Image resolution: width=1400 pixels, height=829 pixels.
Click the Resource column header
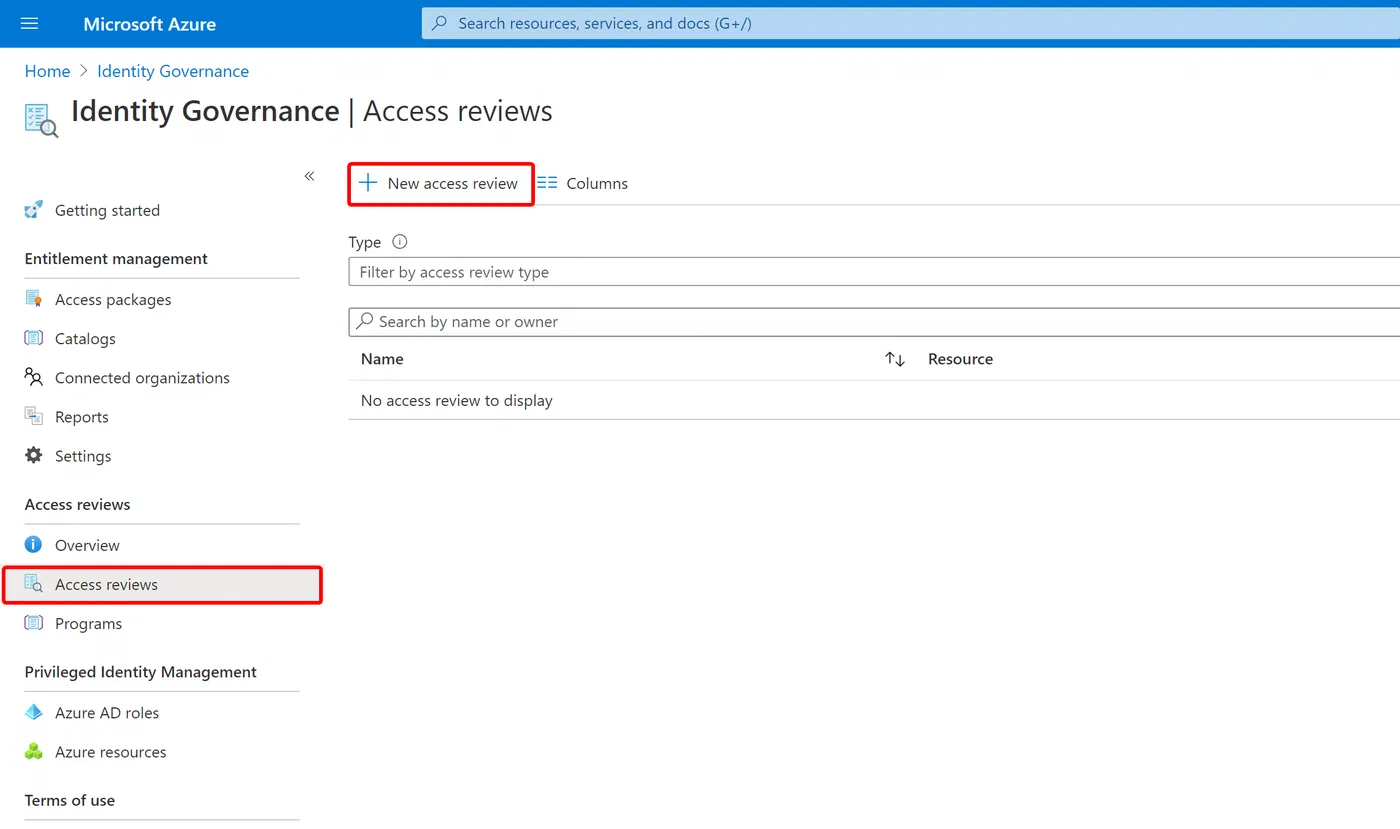tap(960, 359)
